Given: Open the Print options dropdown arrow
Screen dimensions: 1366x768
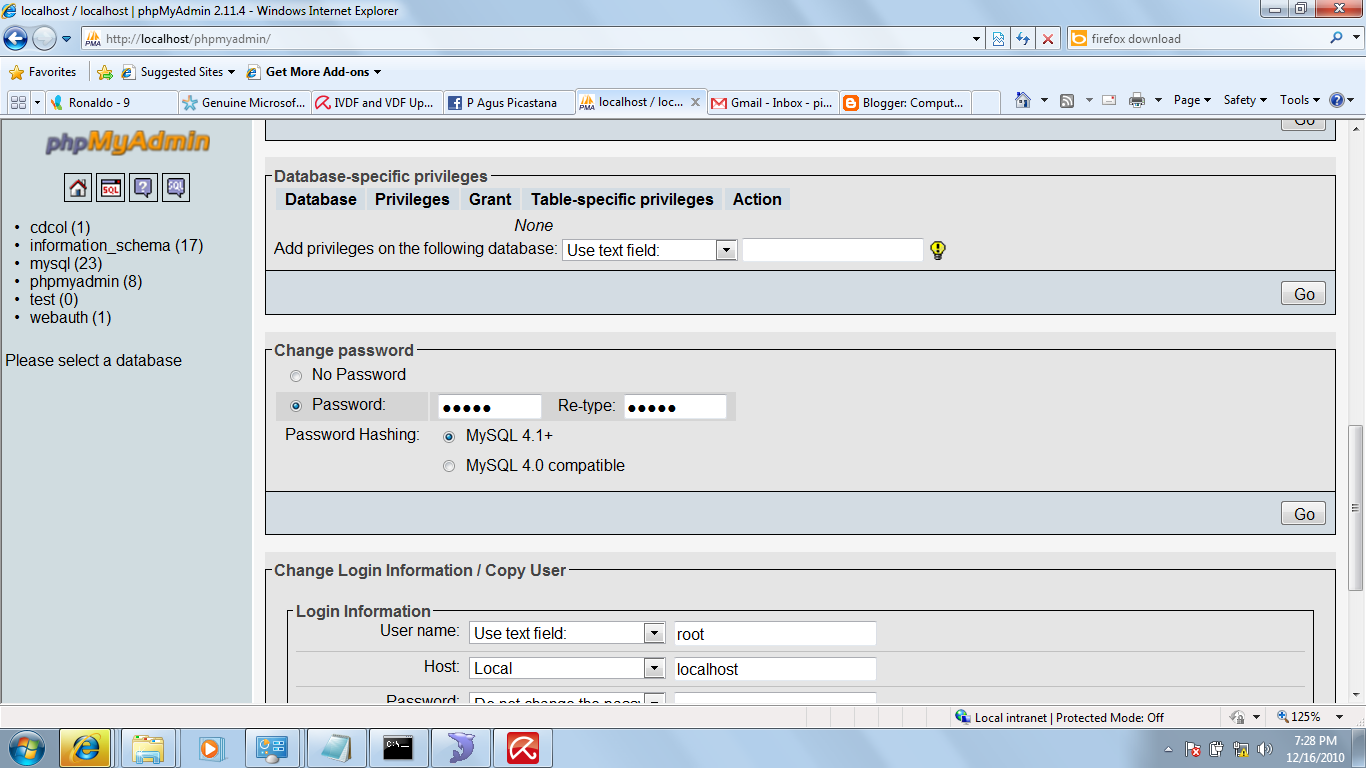Looking at the screenshot, I should click(x=1158, y=100).
